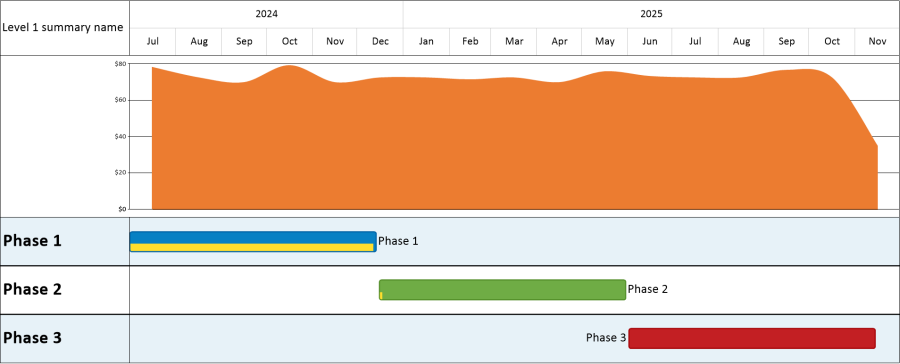Click the Oct 2025 month column
This screenshot has height=364, width=900.
click(x=832, y=41)
